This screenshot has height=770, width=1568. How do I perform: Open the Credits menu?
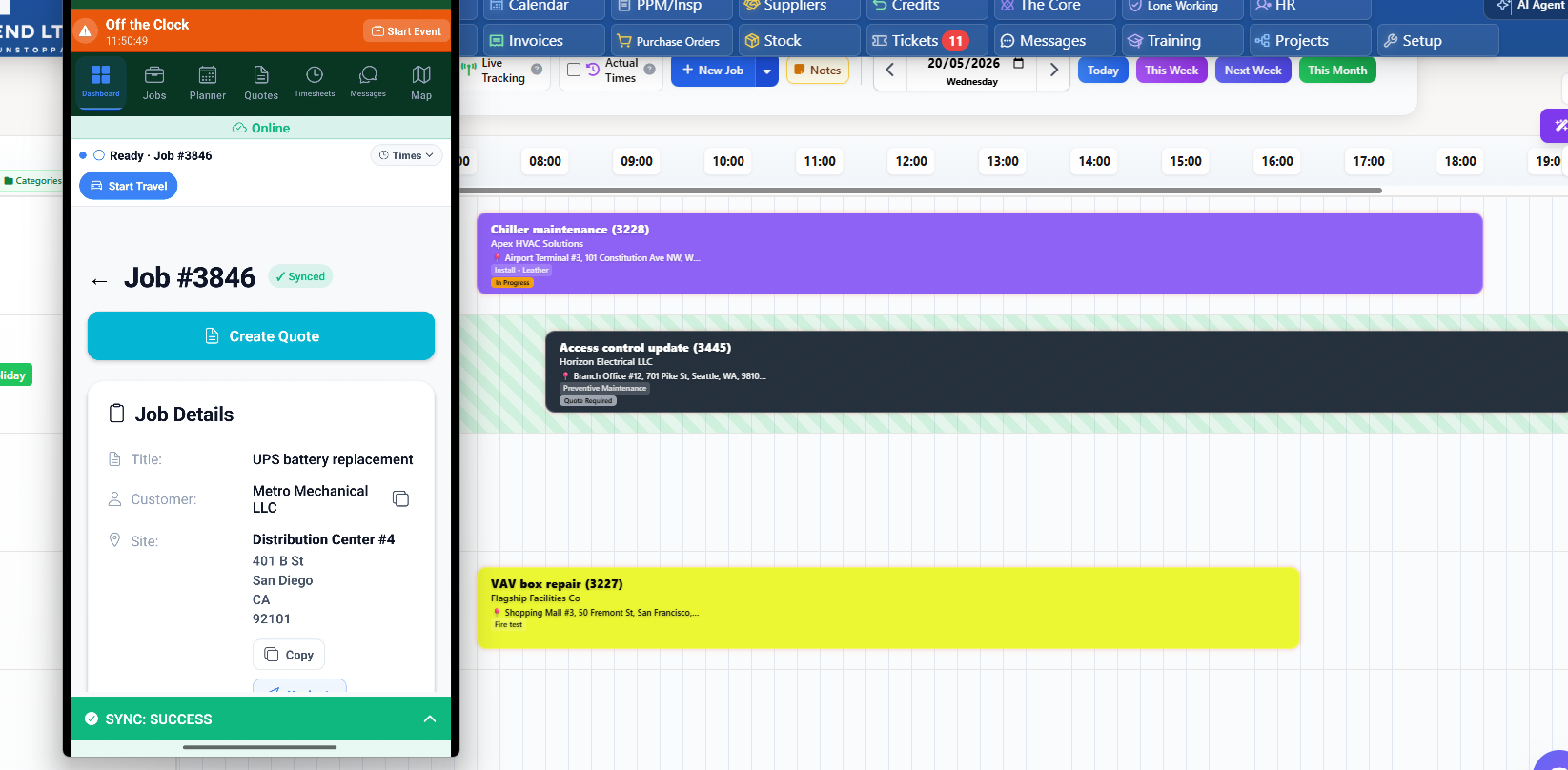point(927,8)
